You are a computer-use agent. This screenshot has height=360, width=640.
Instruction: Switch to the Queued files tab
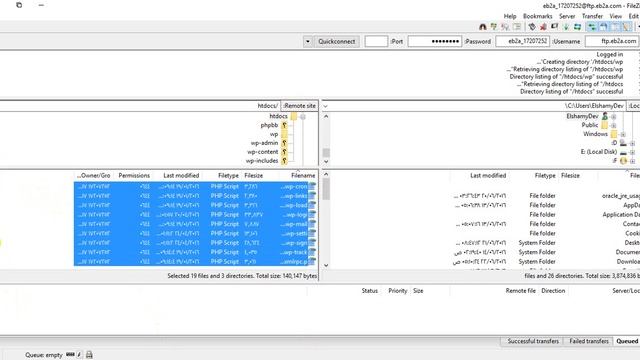coord(627,341)
